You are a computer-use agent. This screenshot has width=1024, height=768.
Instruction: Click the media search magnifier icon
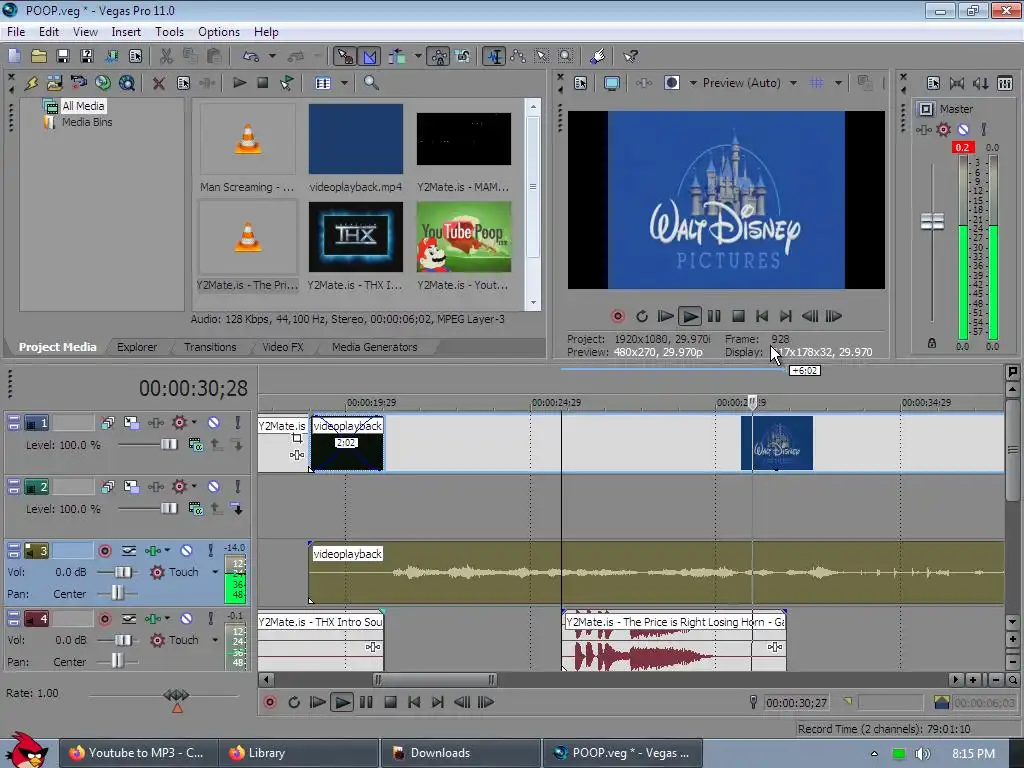point(371,83)
